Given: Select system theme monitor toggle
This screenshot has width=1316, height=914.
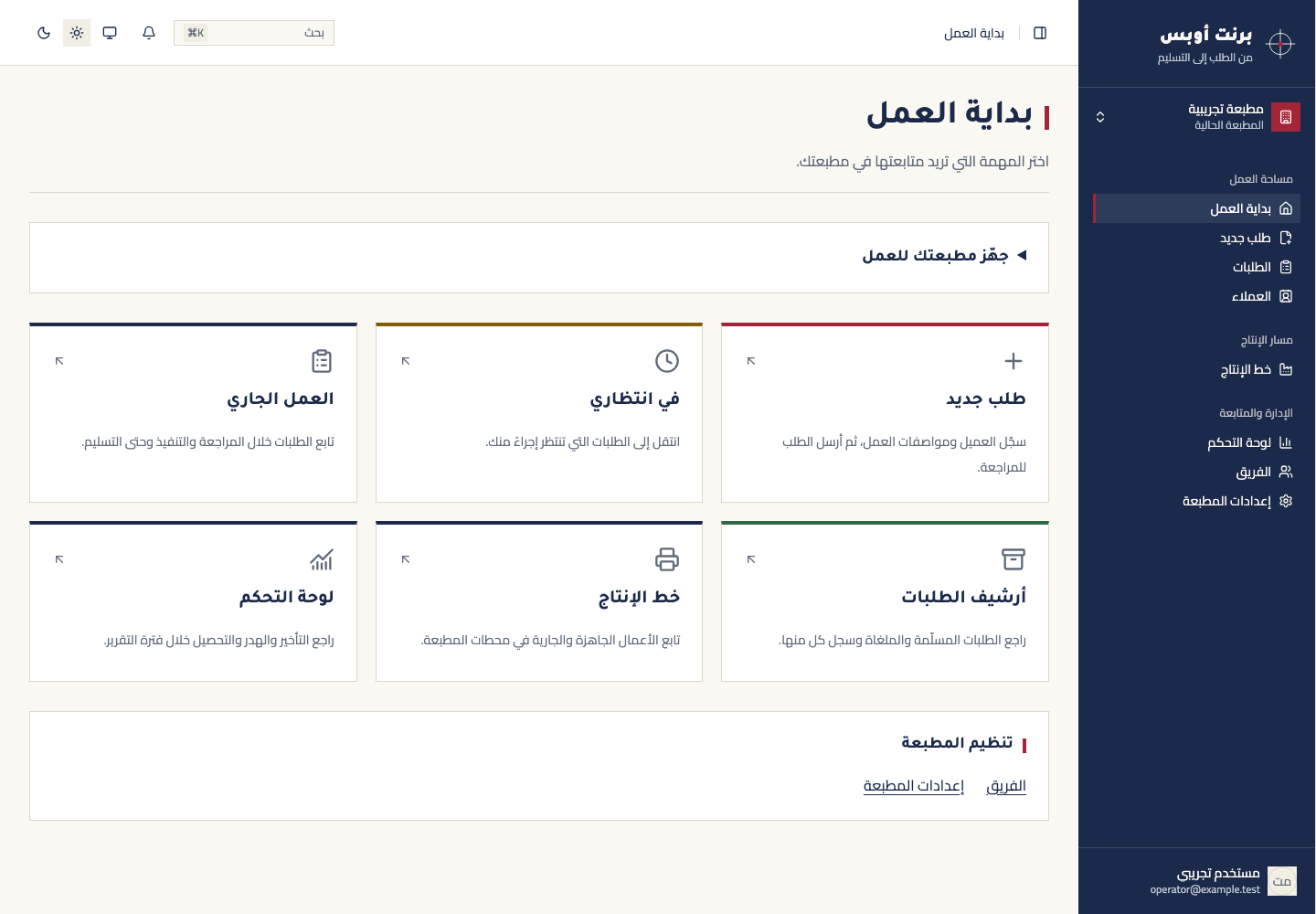Looking at the screenshot, I should pyautogui.click(x=110, y=33).
